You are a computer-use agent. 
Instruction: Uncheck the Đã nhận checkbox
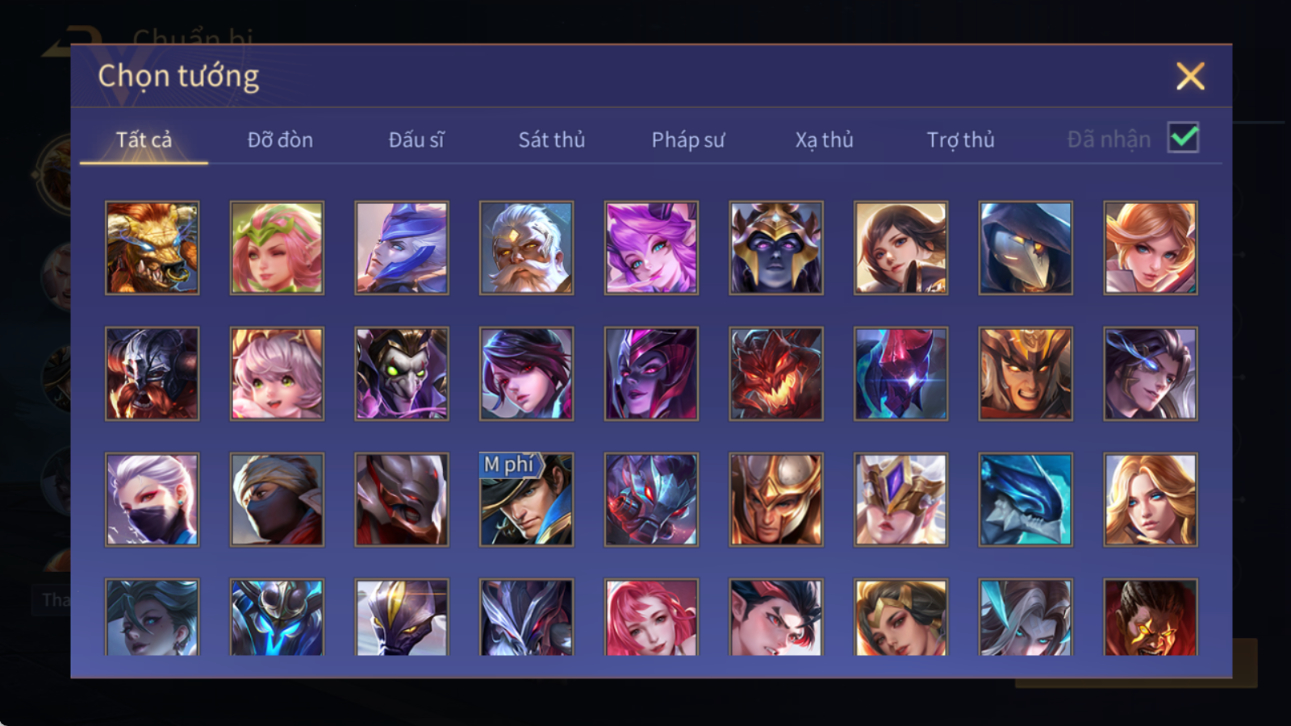[1183, 139]
